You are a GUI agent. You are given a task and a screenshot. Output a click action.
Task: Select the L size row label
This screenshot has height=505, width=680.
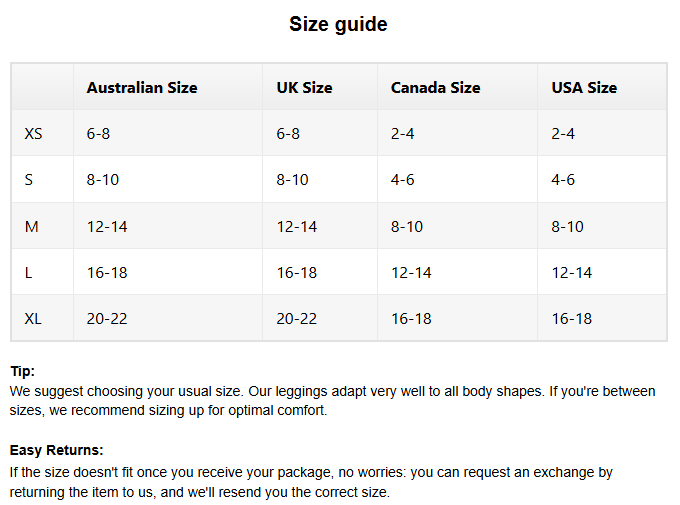click(x=29, y=273)
